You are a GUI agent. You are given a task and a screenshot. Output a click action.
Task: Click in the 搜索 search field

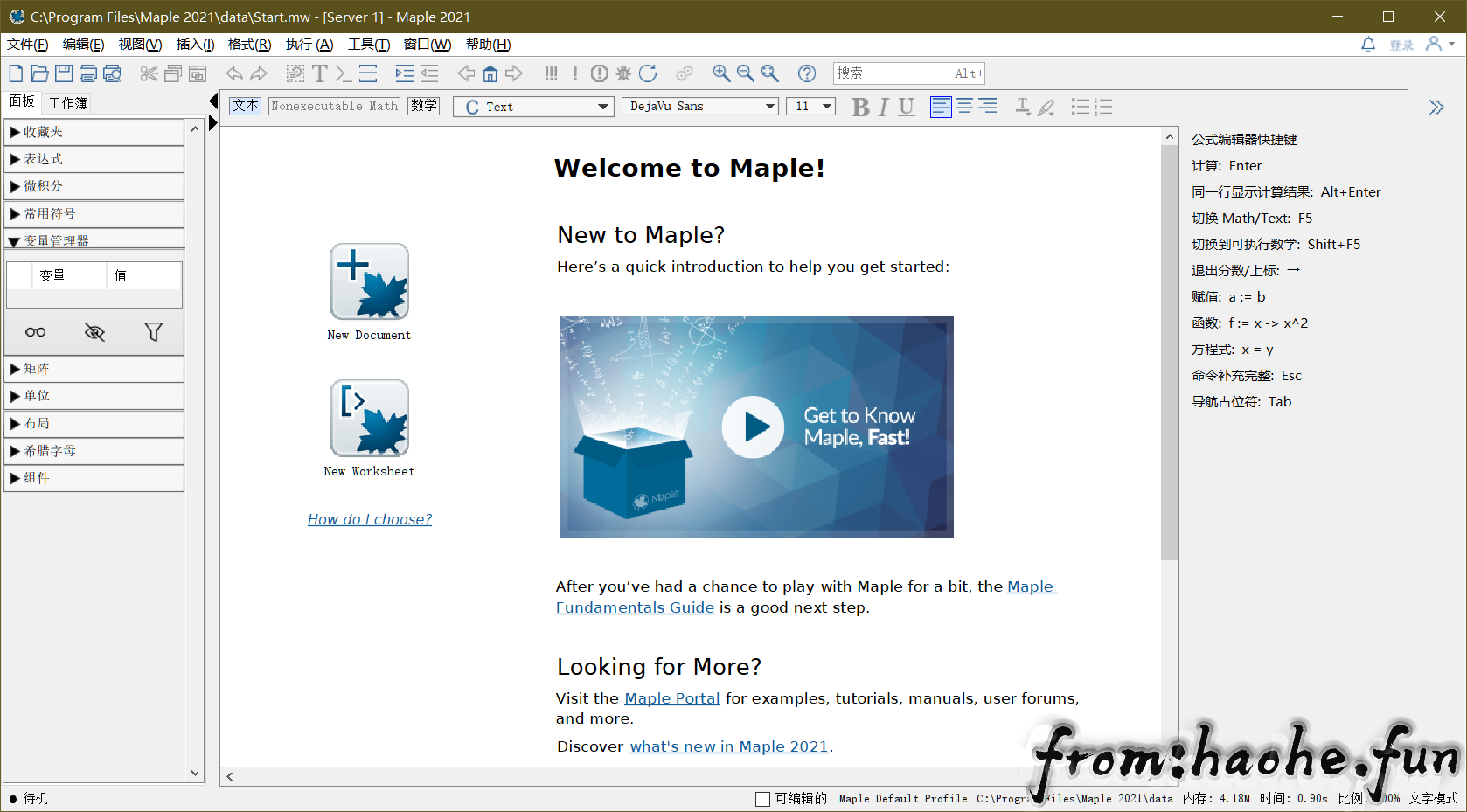908,73
